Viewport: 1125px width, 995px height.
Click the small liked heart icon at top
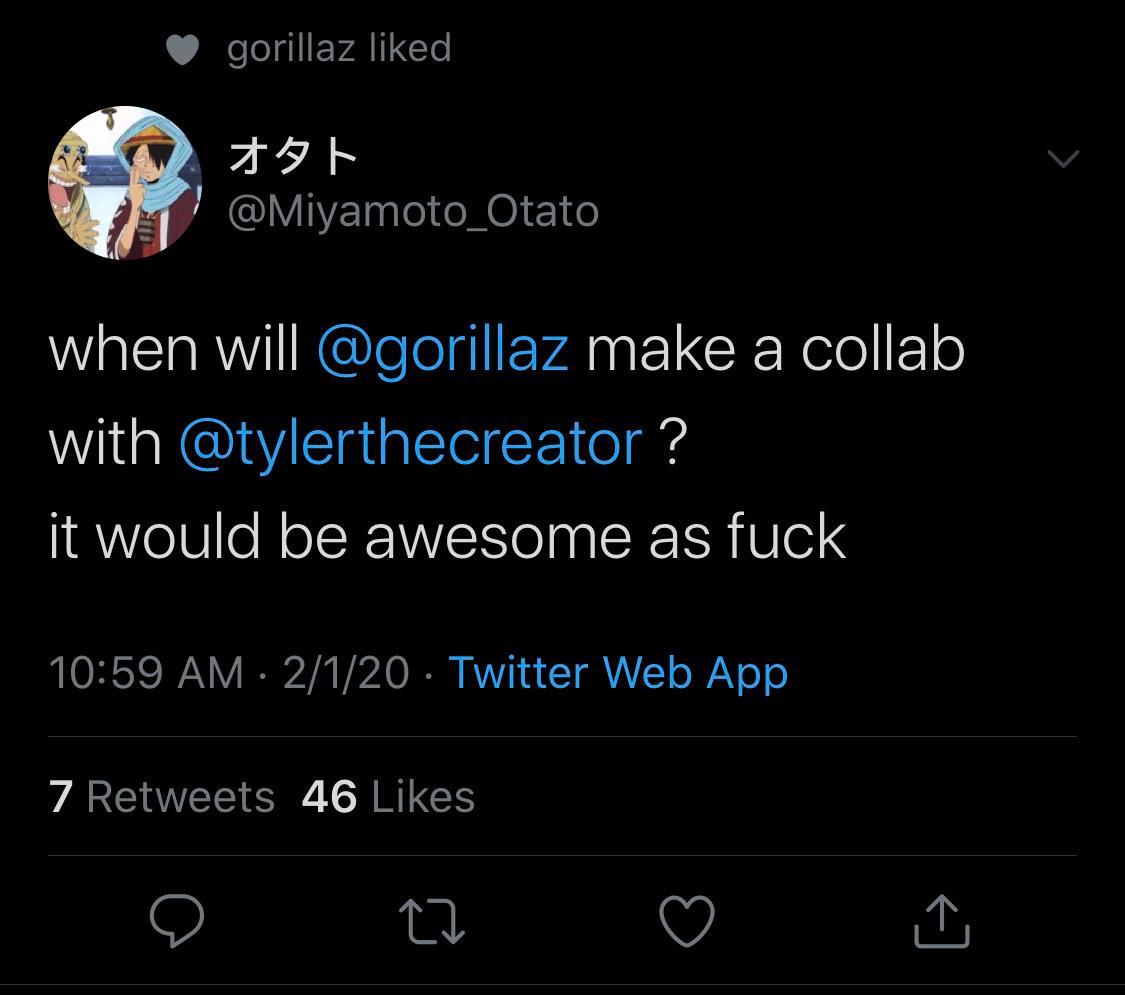pyautogui.click(x=183, y=47)
